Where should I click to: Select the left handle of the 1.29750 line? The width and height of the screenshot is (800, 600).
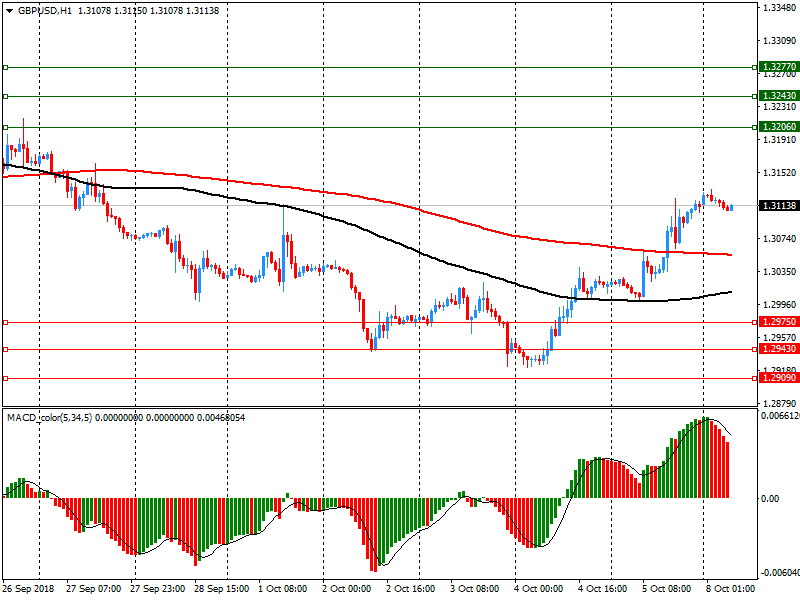coord(5,322)
